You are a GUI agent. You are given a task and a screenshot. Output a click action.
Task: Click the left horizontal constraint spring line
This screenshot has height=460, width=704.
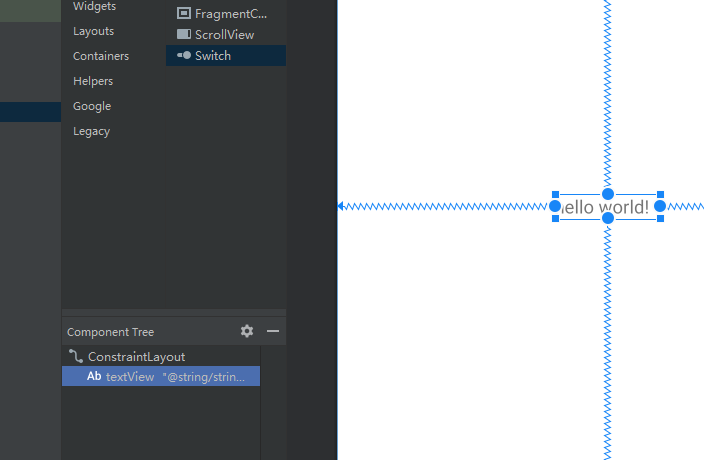click(x=444, y=206)
